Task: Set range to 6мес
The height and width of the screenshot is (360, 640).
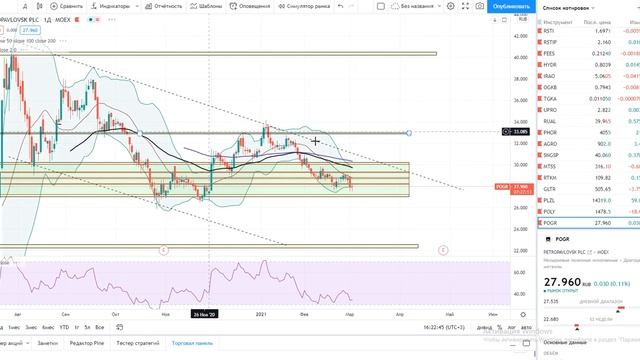Action: click(x=48, y=327)
